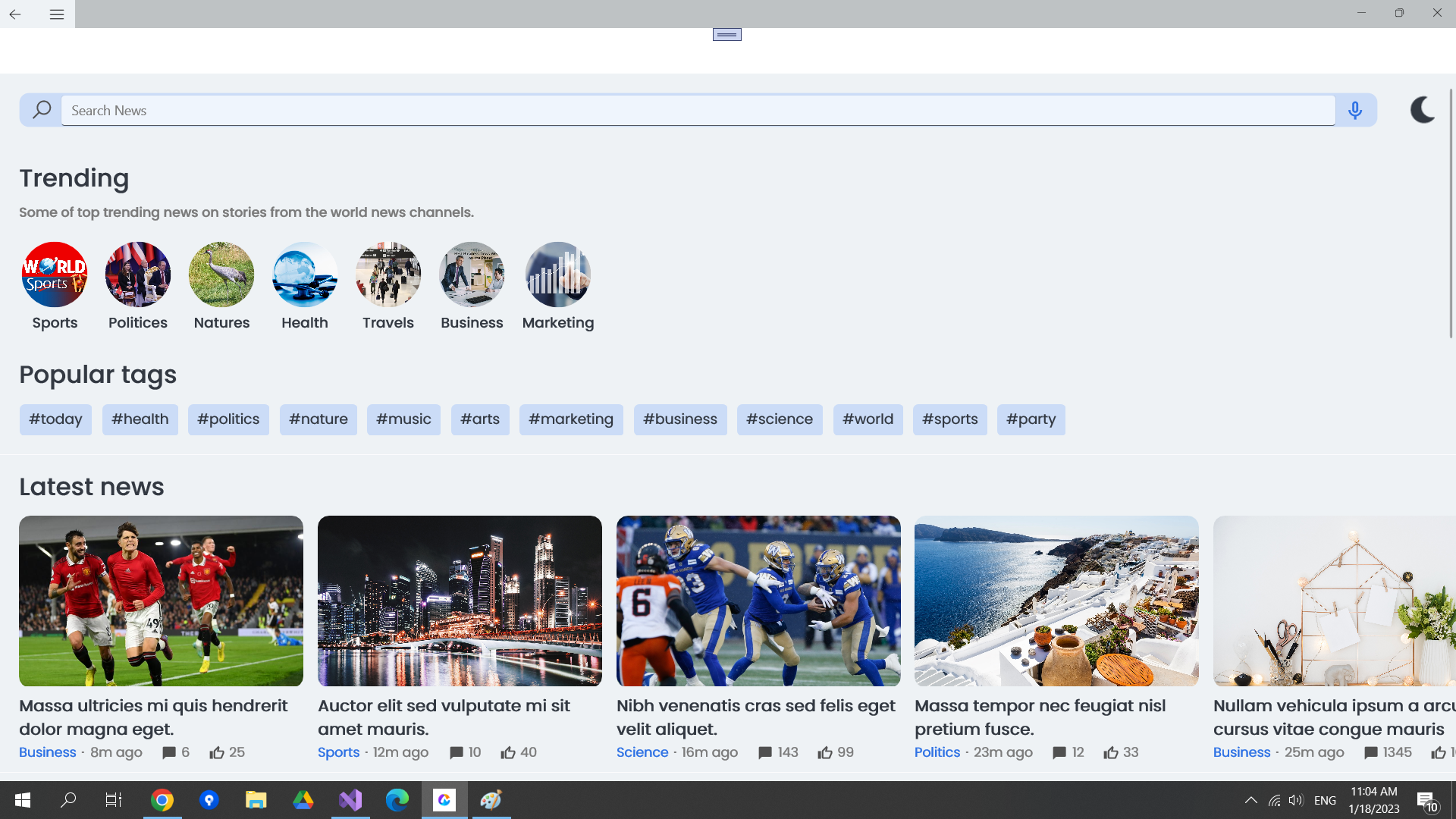Click the vertical page scrollbar
1456x819 pixels.
(x=1451, y=212)
